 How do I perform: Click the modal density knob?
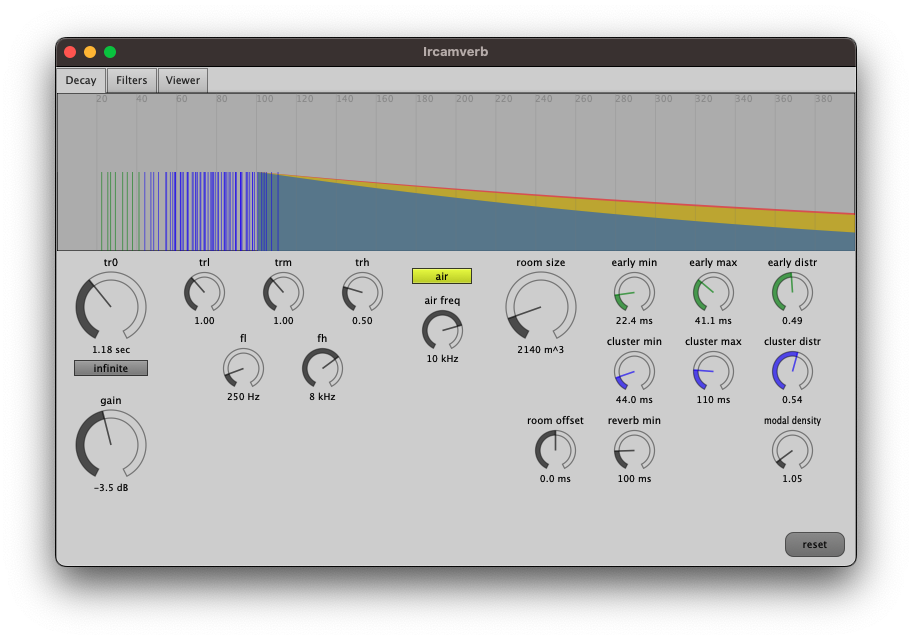[x=792, y=451]
